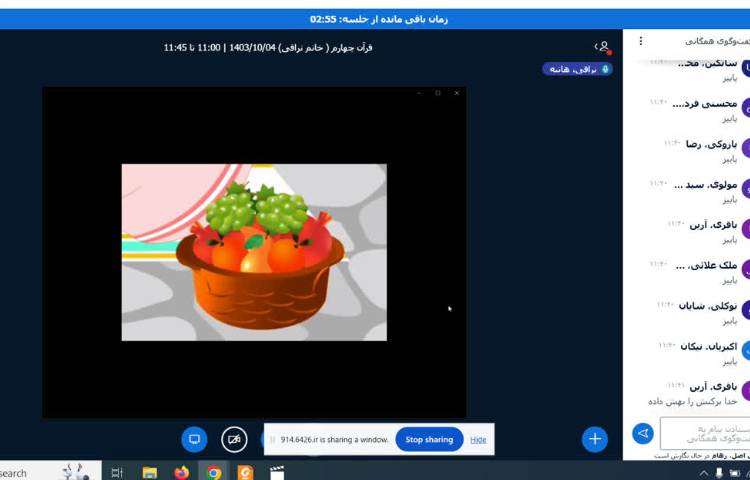Close the shared presentation window
The height and width of the screenshot is (480, 750).
click(x=456, y=93)
